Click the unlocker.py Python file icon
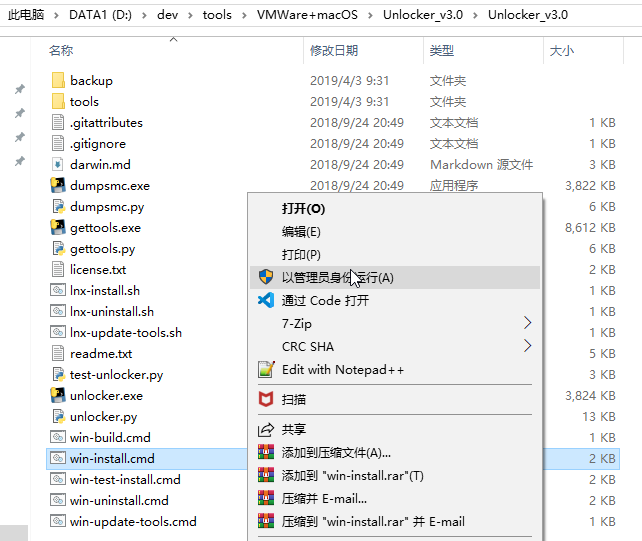Screen dimensions: 642x541 [59, 416]
